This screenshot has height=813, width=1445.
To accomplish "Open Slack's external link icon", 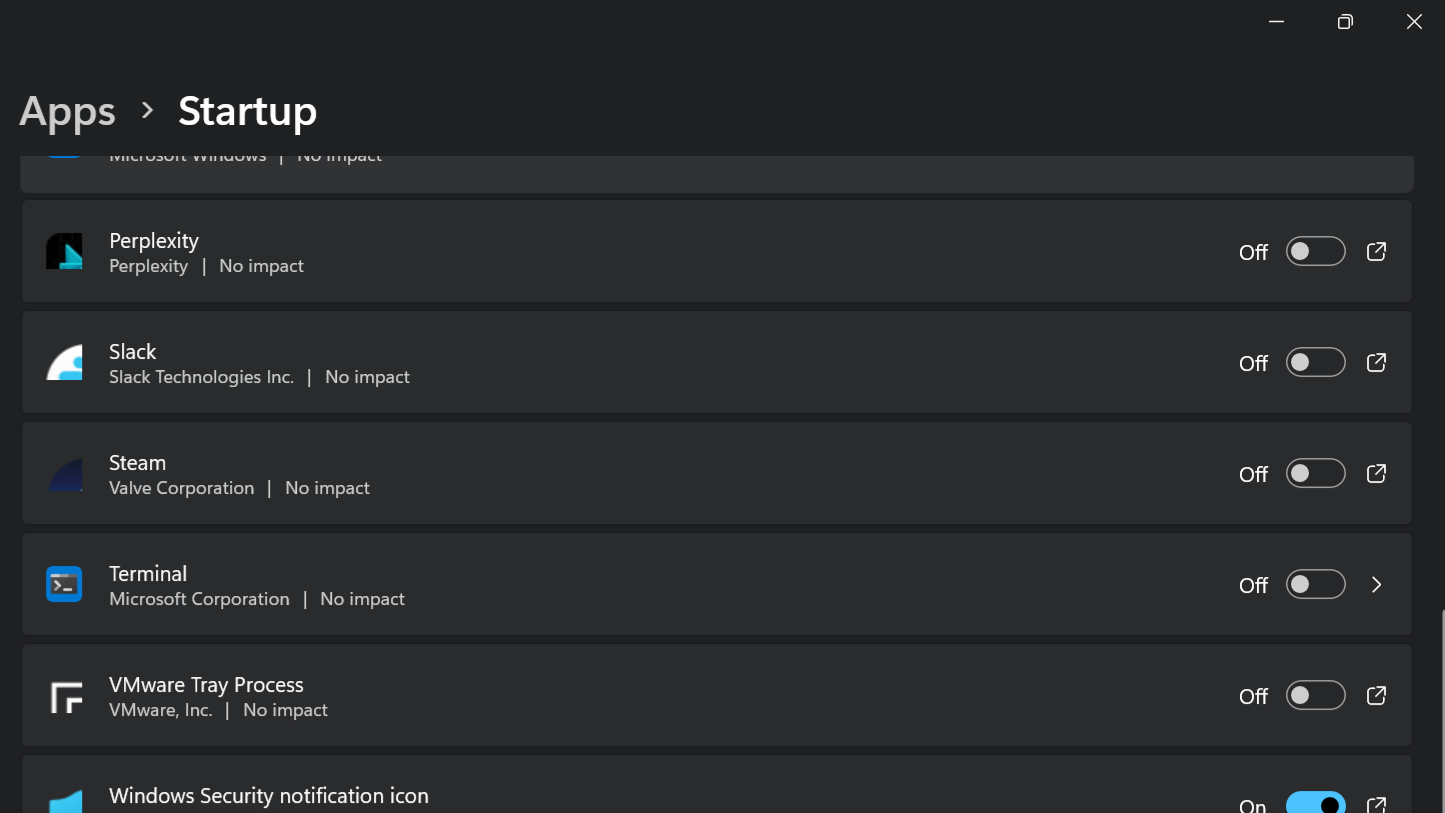I will click(x=1376, y=362).
